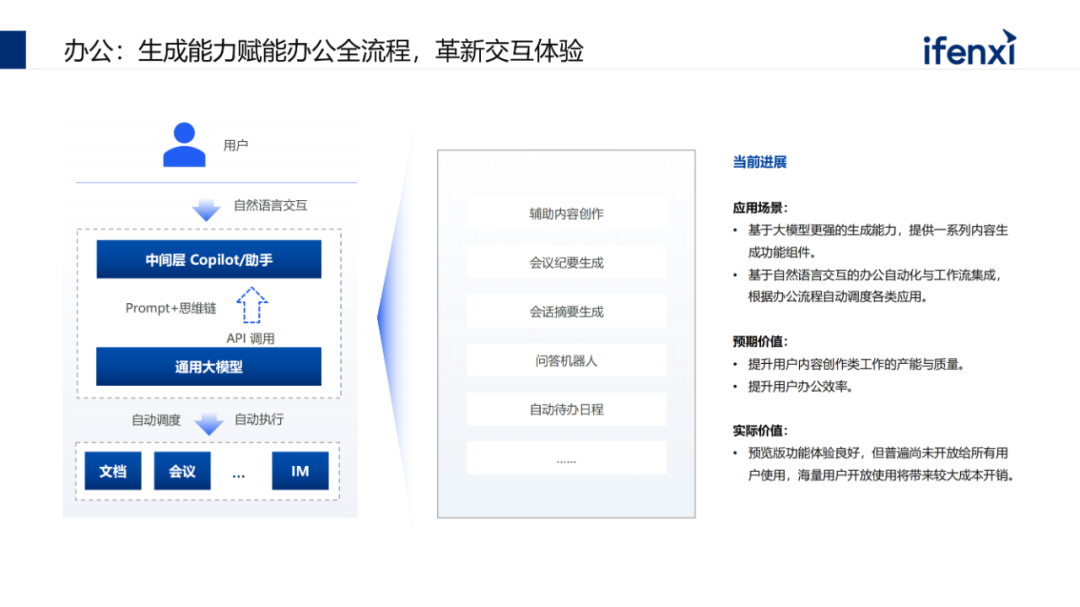Click the 辅助内容创作 item
Screen dimensions: 1080x607
(566, 214)
